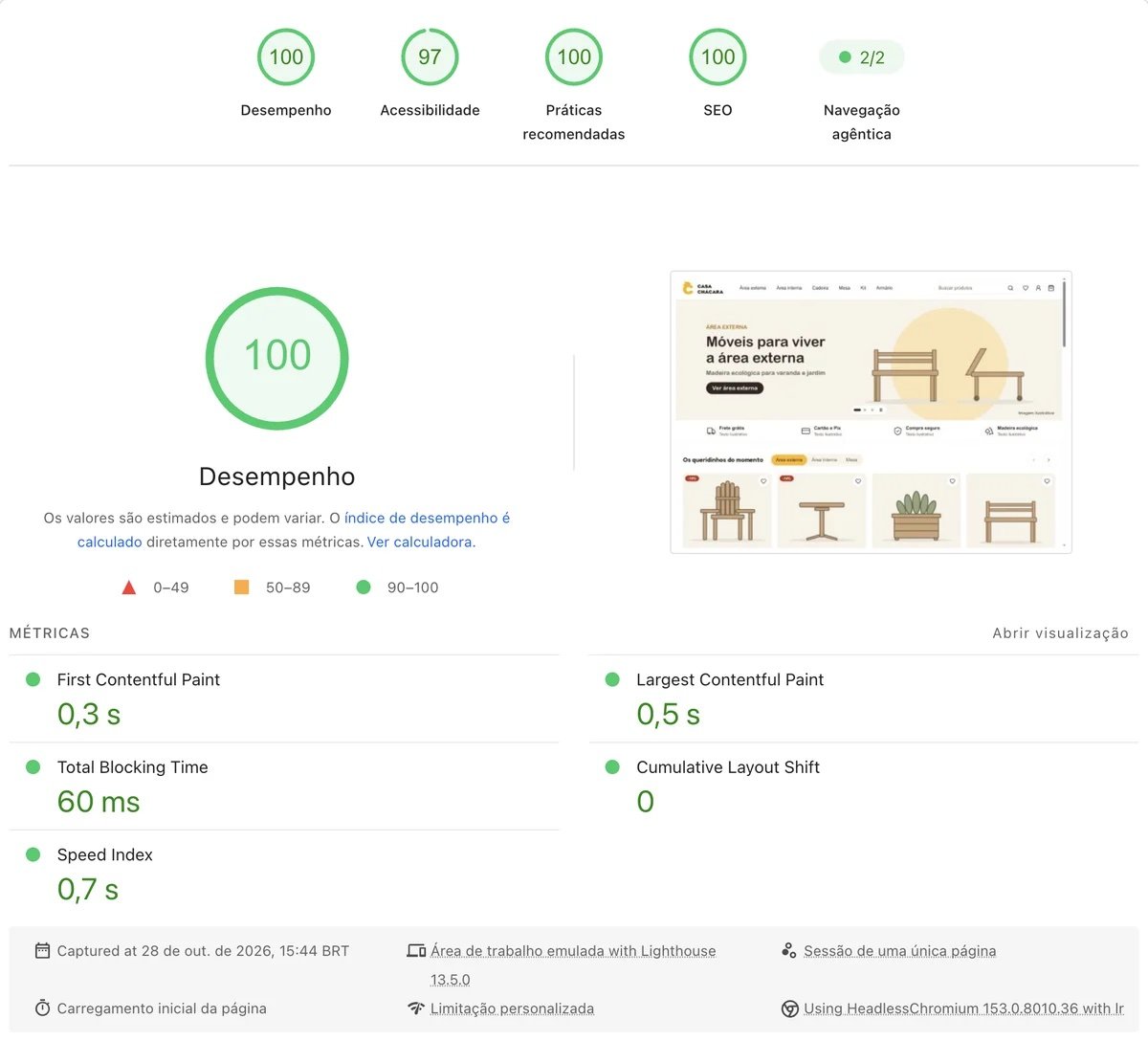Follow the índice de desempenho é calculado link

click(x=294, y=530)
